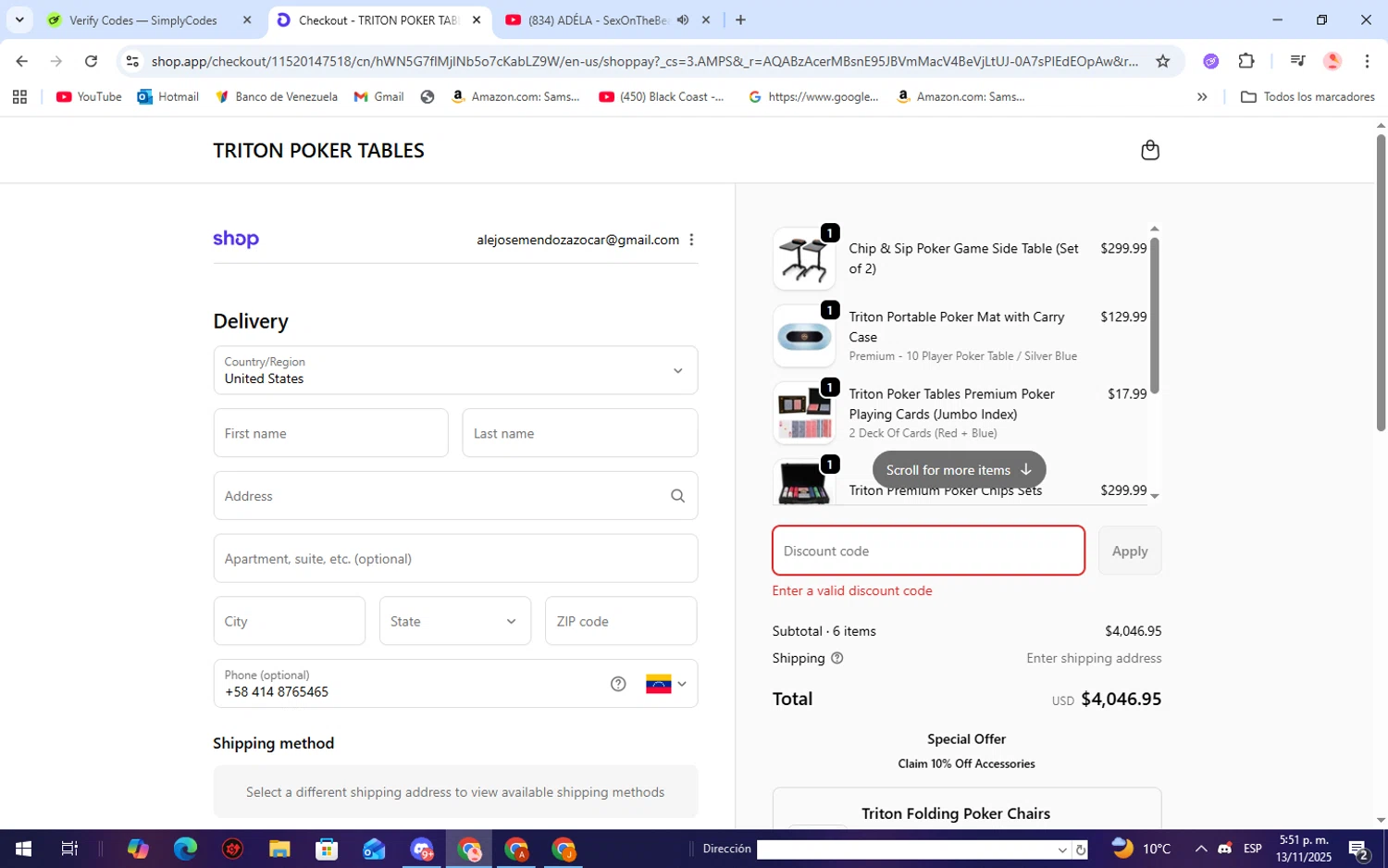Click the browser address bar URL
This screenshot has width=1388, height=868.
click(x=645, y=61)
